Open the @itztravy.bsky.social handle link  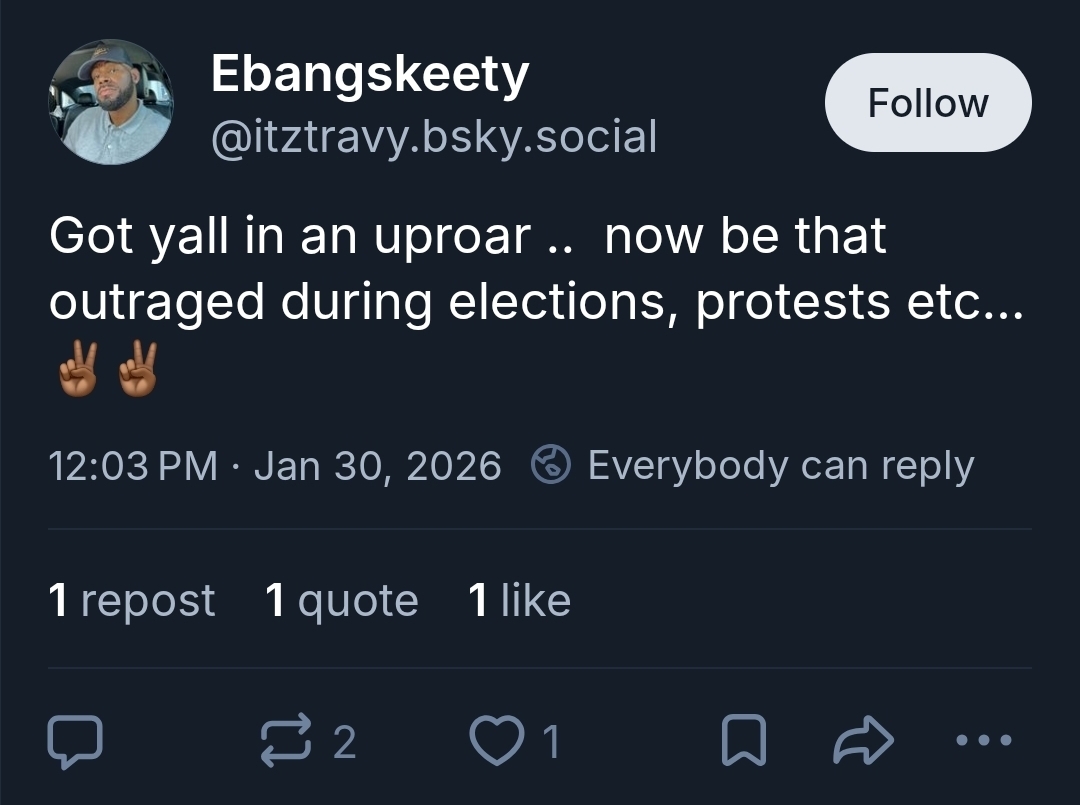click(434, 136)
